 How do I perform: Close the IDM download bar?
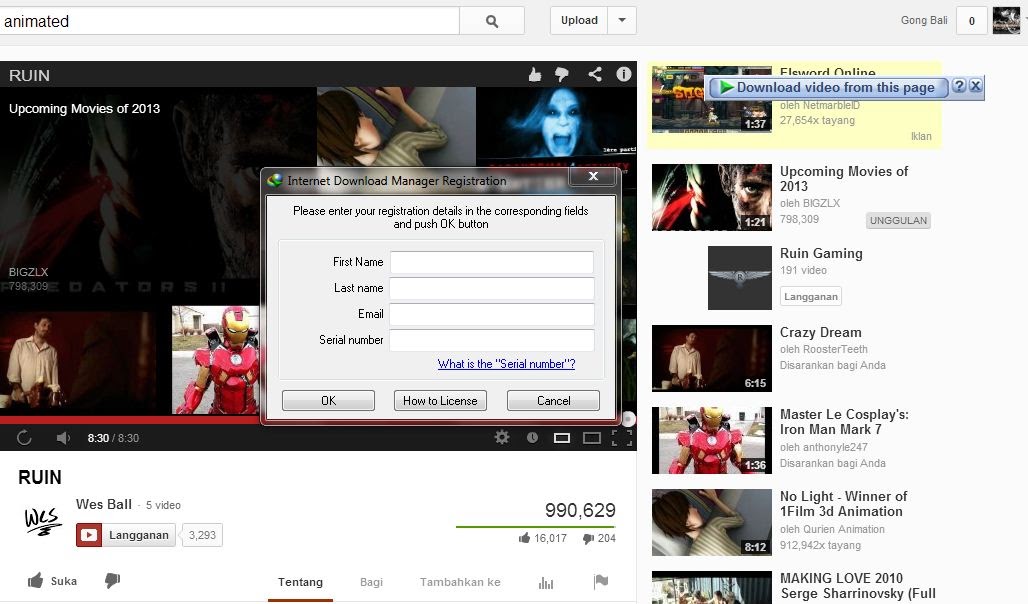[976, 86]
